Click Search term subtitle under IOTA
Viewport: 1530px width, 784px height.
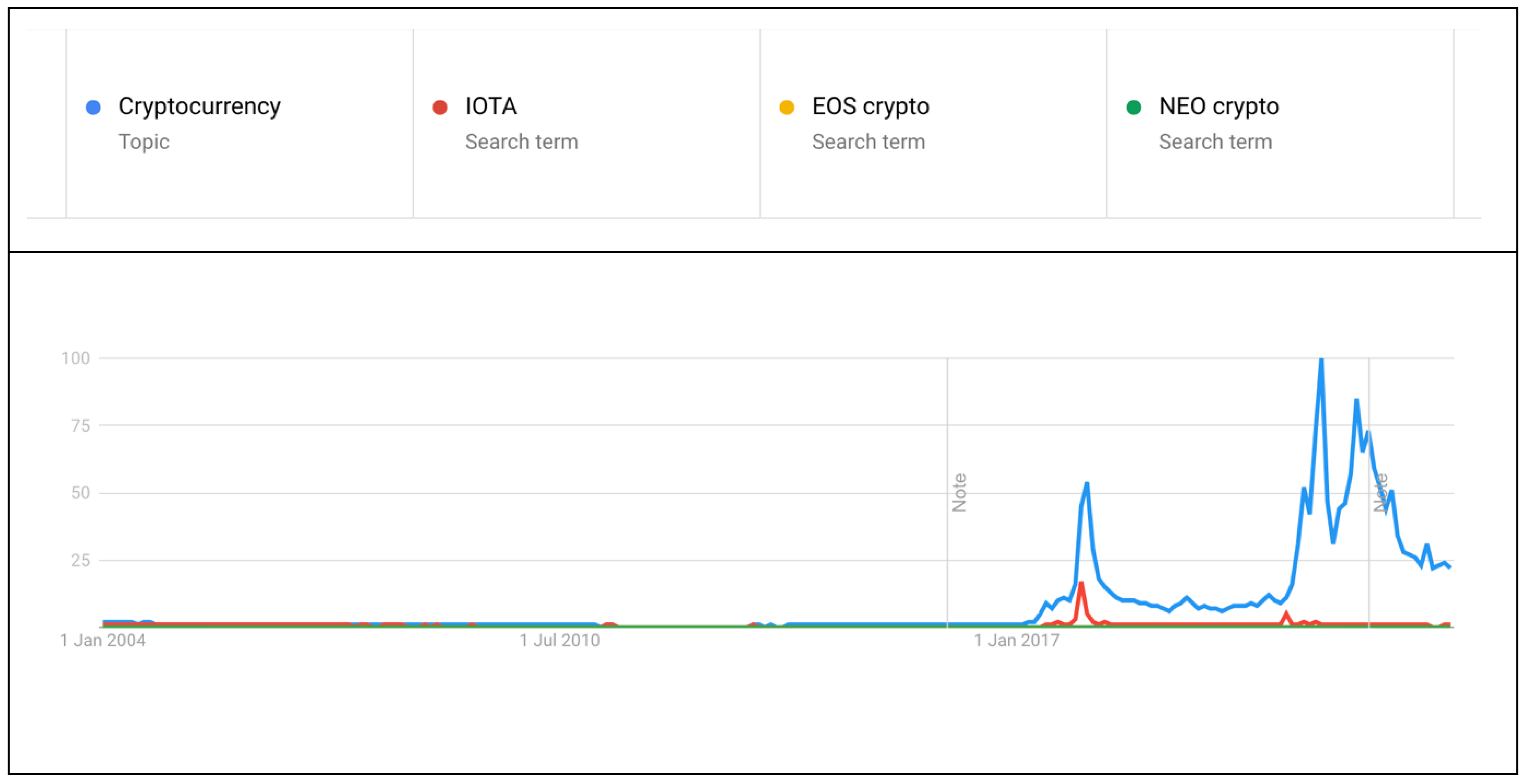tap(521, 142)
